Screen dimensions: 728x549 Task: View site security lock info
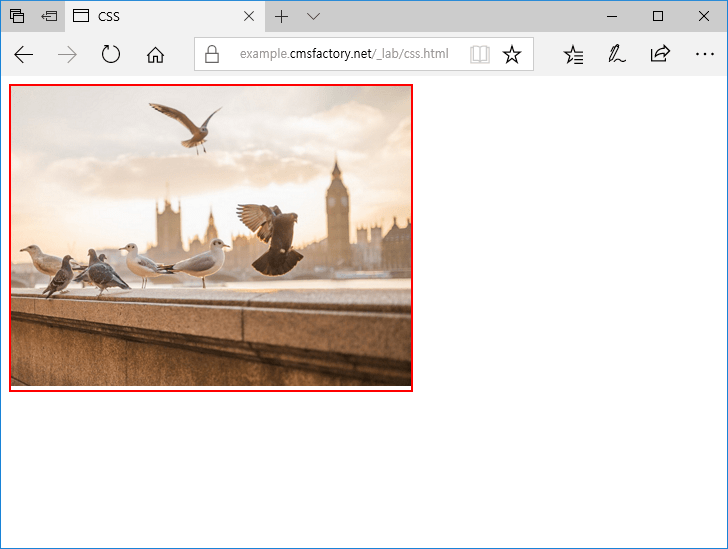tap(212, 54)
